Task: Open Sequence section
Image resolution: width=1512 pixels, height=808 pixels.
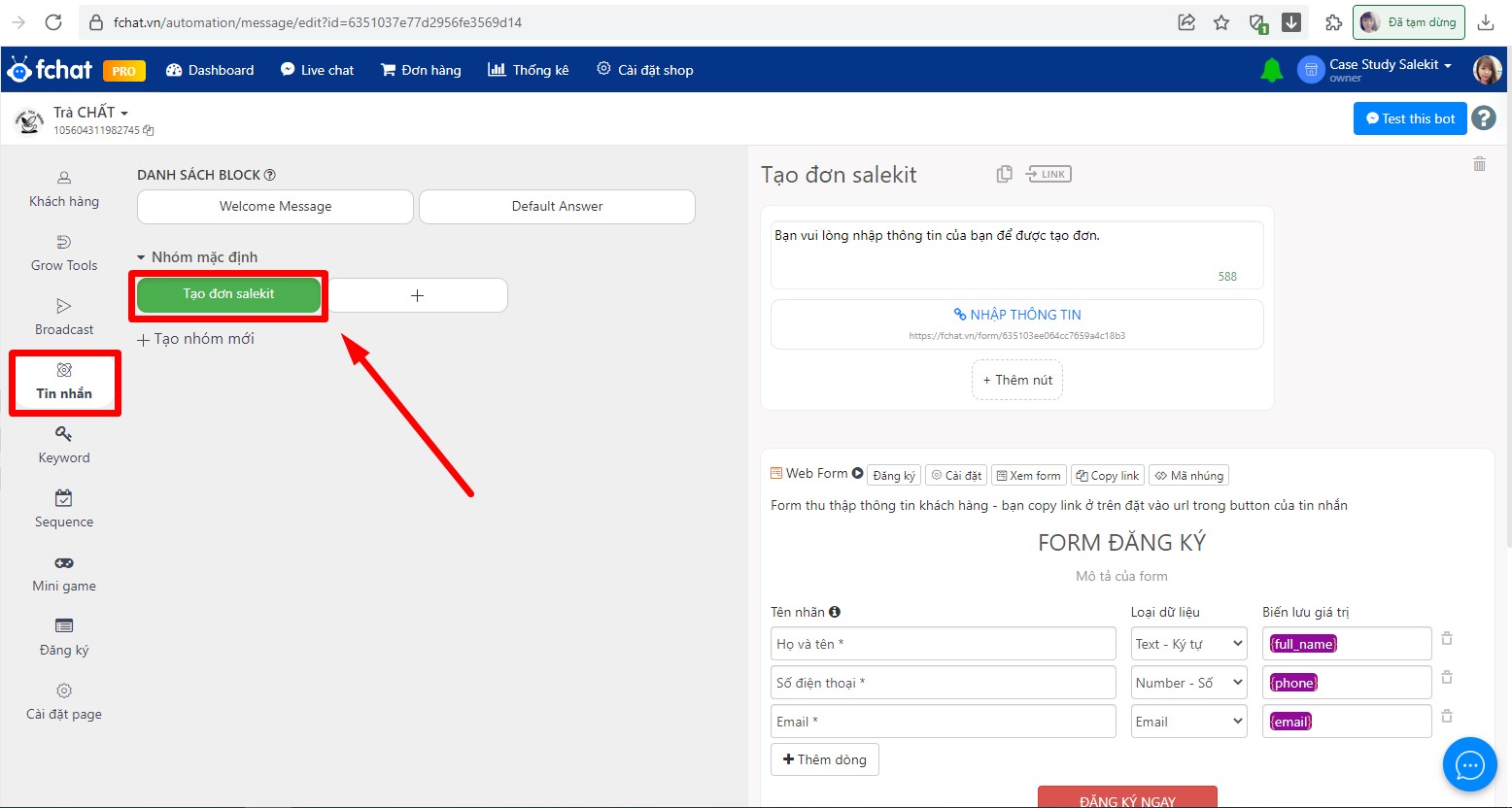Action: [64, 510]
